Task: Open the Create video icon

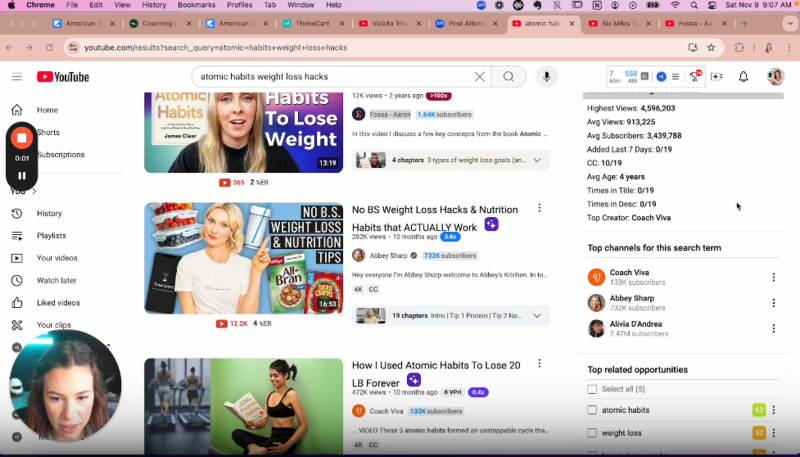Action: pos(716,77)
